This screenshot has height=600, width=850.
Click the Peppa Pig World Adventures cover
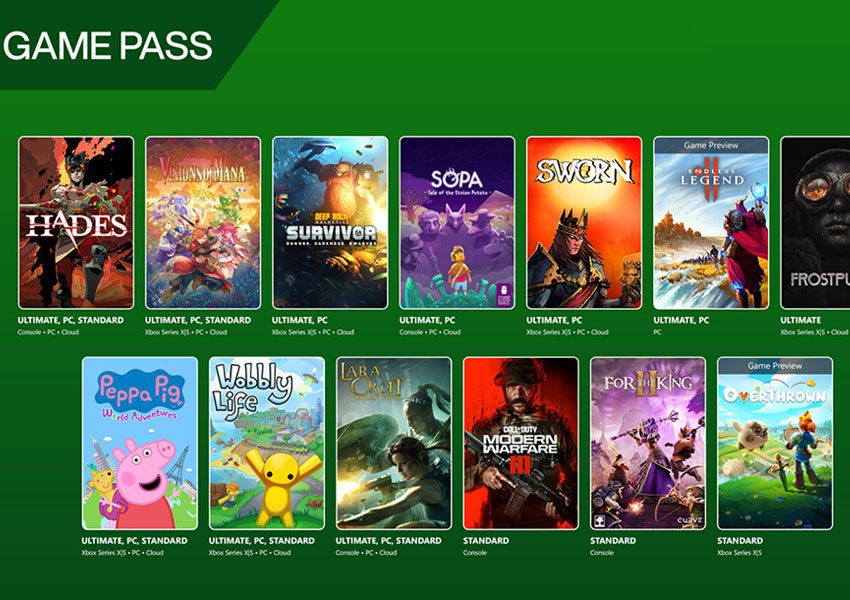[140, 443]
